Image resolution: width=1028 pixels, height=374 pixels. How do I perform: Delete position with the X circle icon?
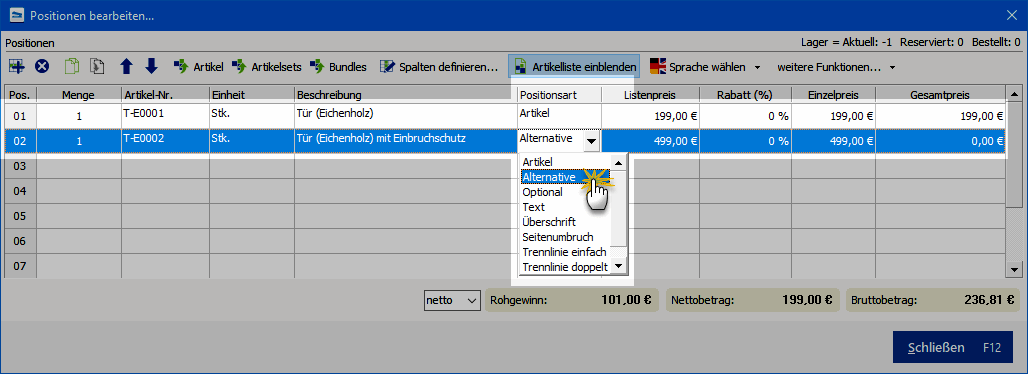42,66
